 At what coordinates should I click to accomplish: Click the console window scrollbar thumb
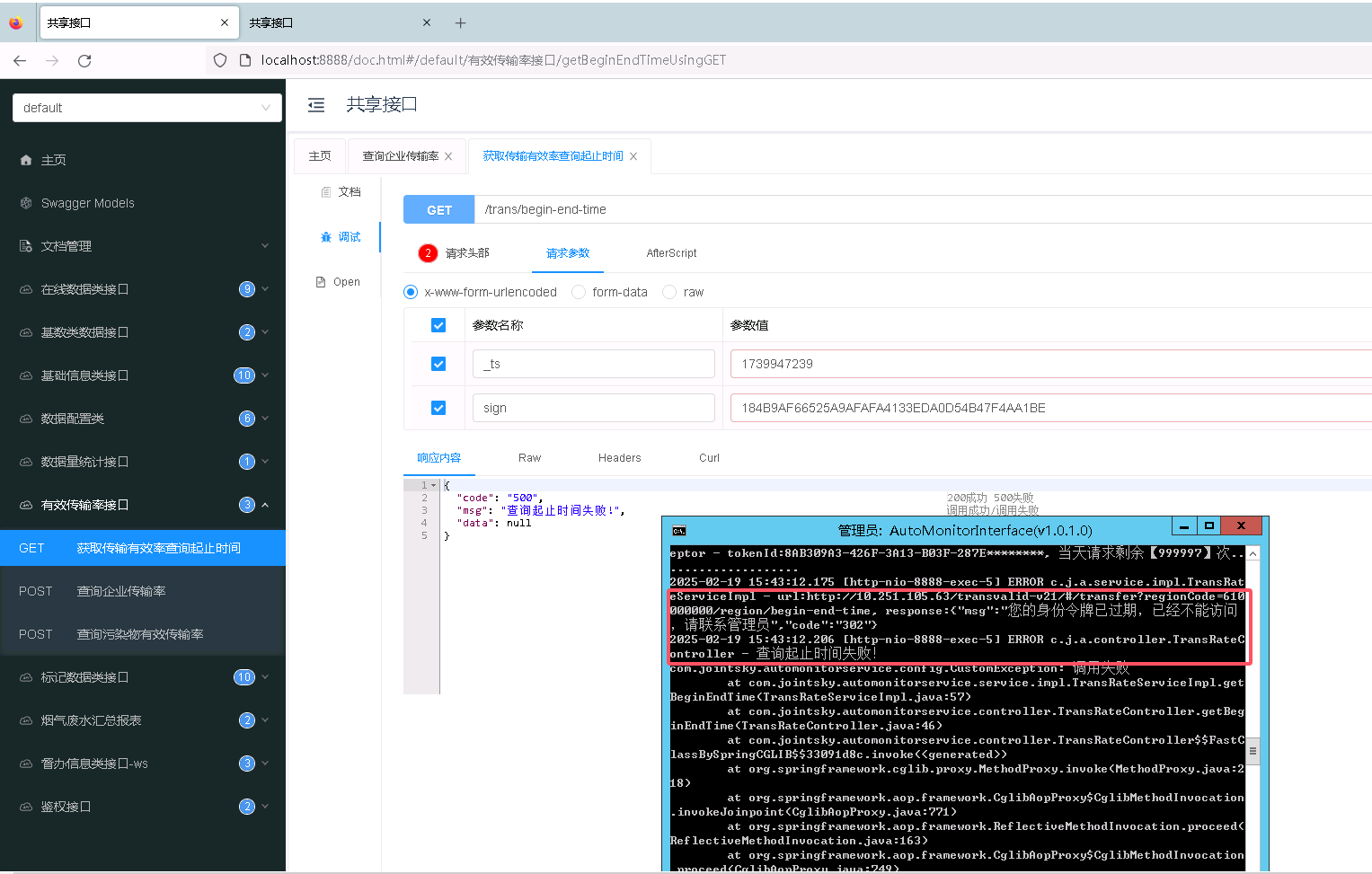[1253, 750]
